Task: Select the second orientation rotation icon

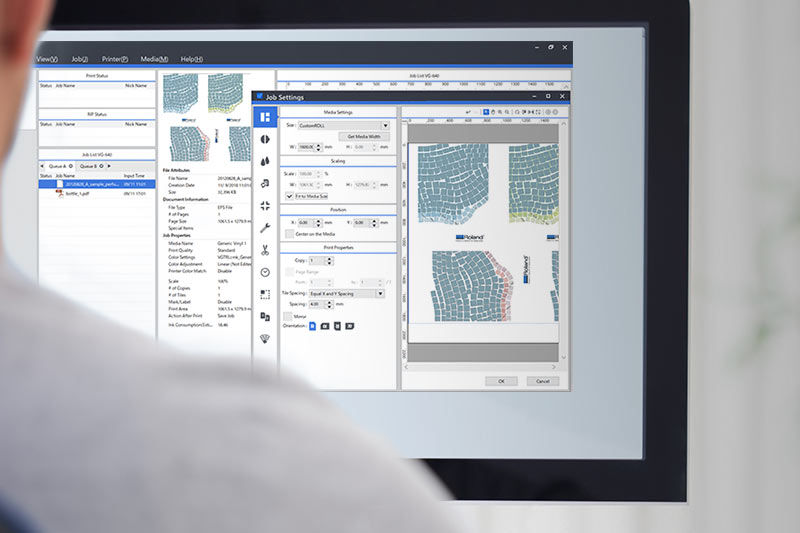Action: pyautogui.click(x=325, y=326)
